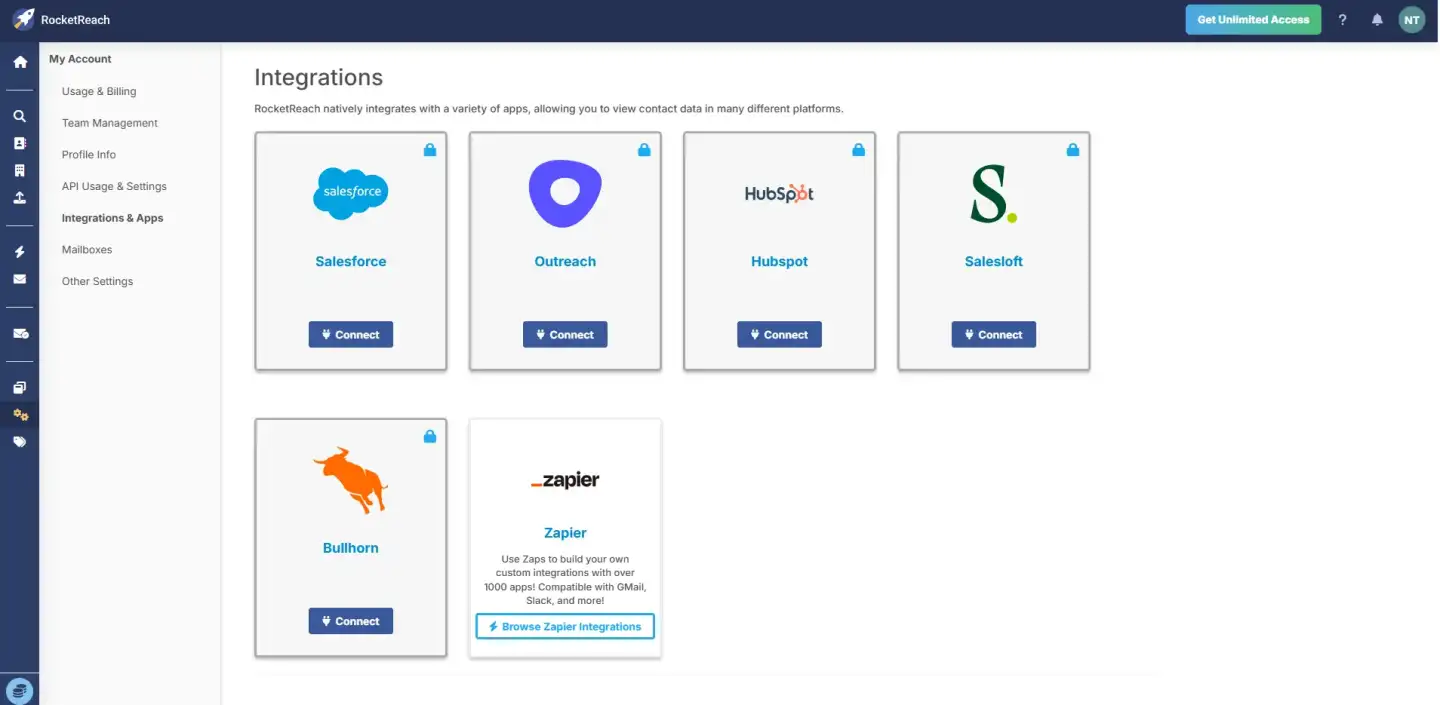
Task: Click Browse Zapier Integrations button
Action: pos(565,627)
